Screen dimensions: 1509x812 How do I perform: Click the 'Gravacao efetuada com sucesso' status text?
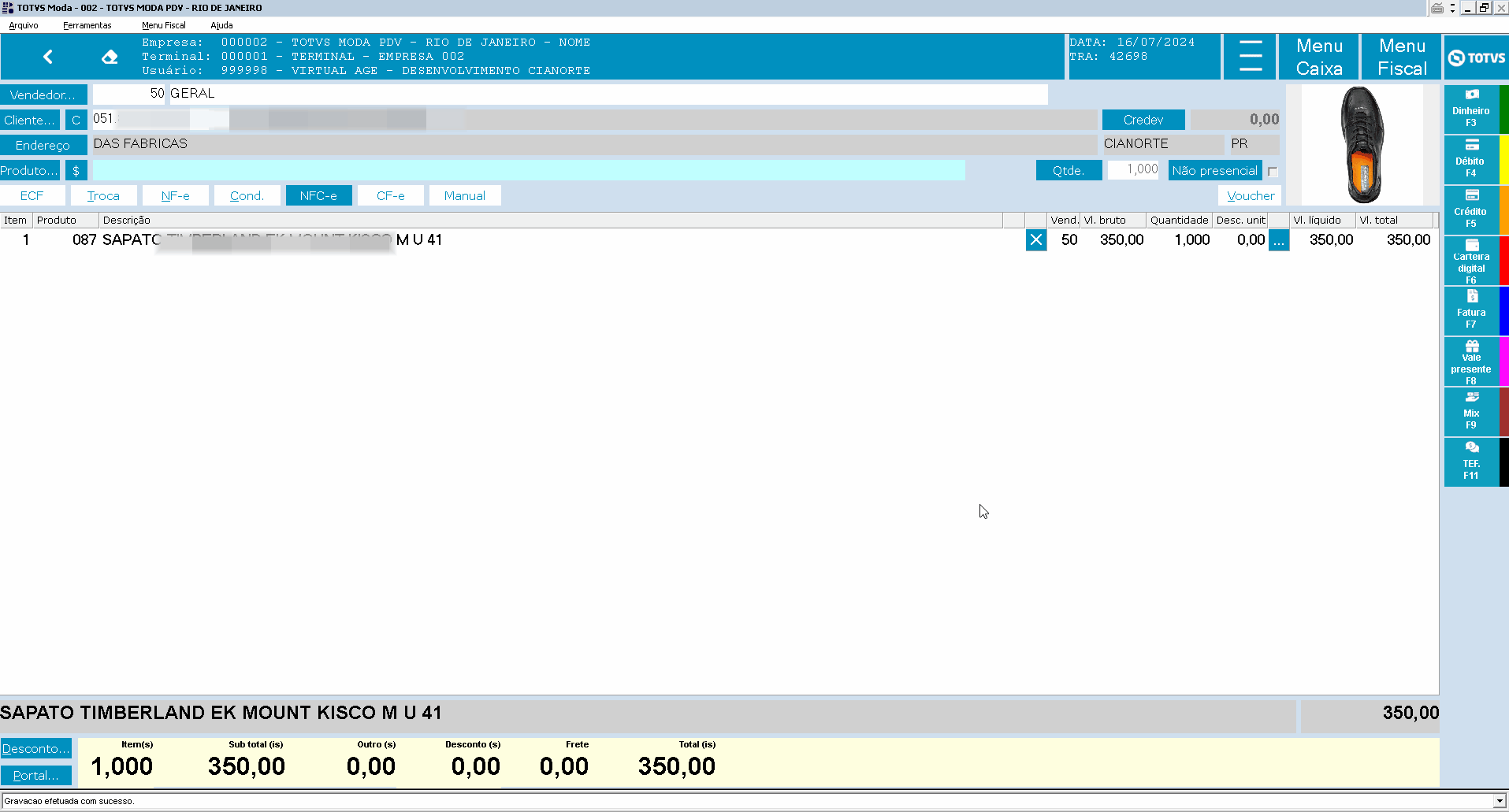(x=69, y=801)
